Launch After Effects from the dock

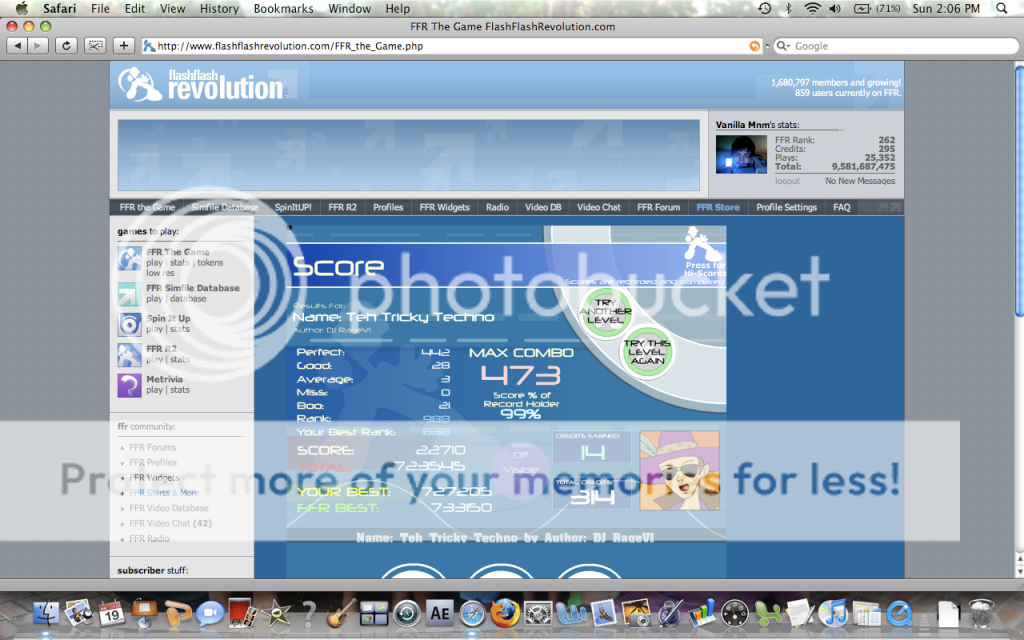[439, 613]
